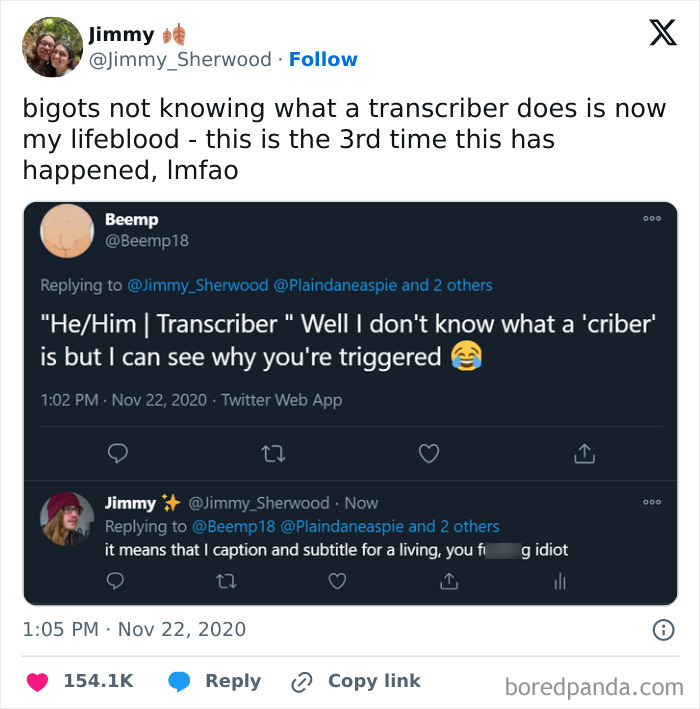Click the 1:05 PM · Nov 22, 2020 timestamp

(134, 629)
